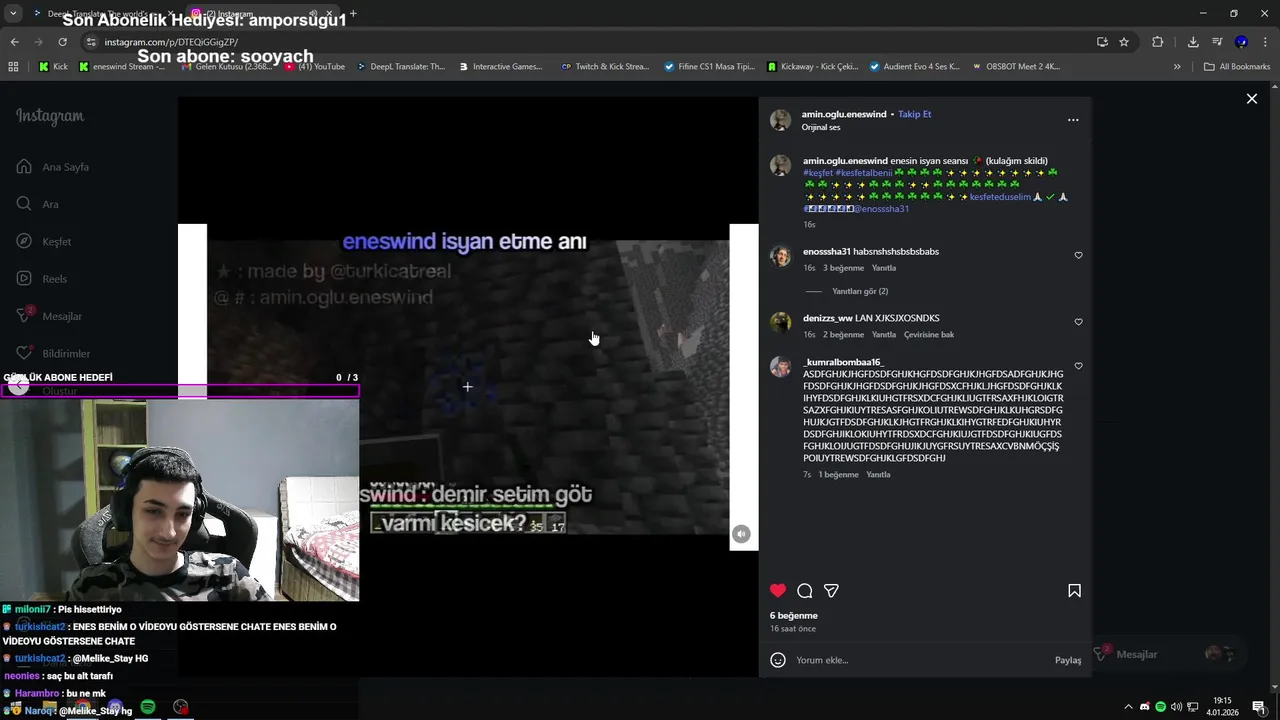Open the apps grid icon in bookmarks bar

tap(13, 67)
